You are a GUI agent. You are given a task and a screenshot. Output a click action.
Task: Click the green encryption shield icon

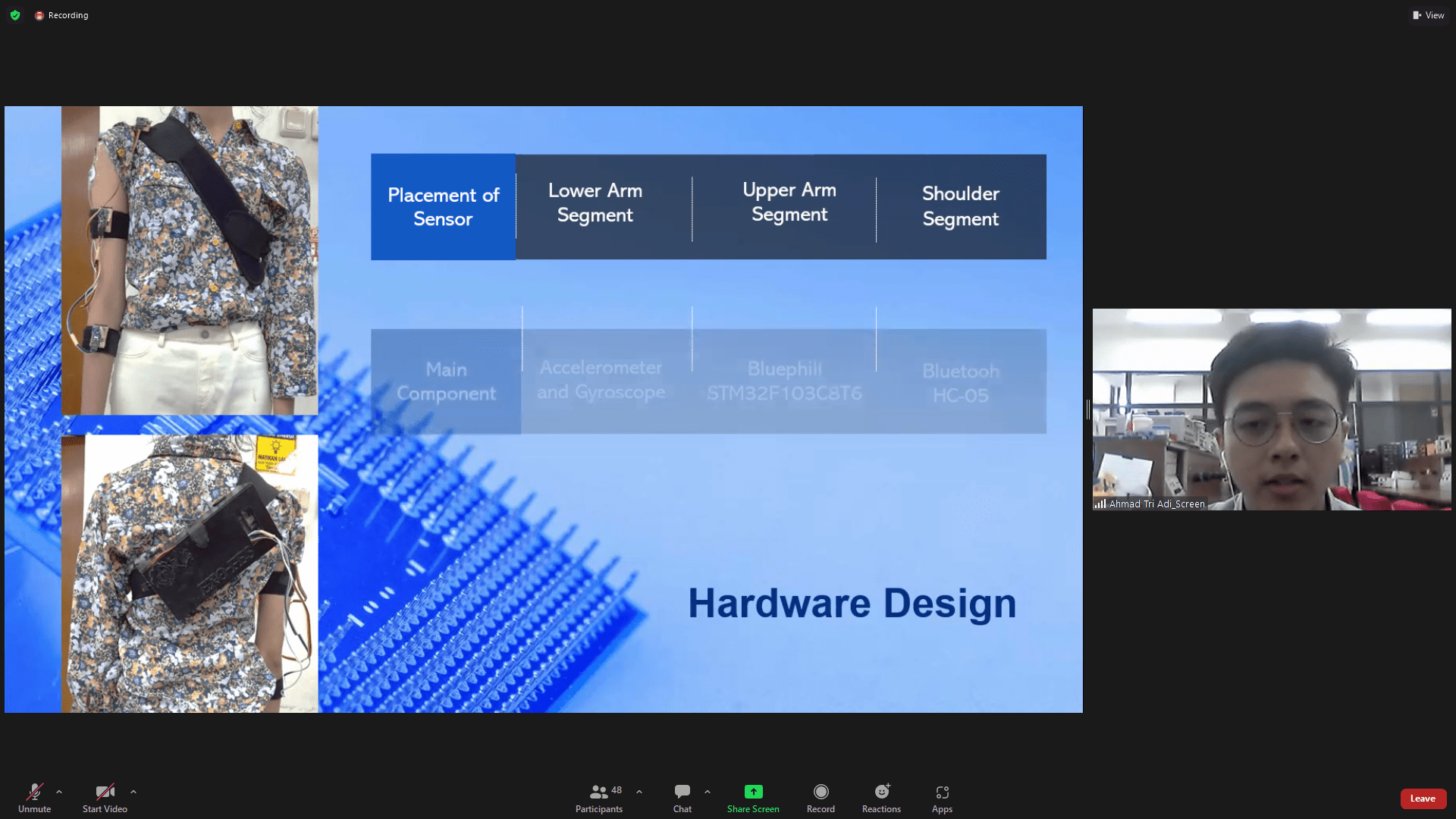(15, 15)
